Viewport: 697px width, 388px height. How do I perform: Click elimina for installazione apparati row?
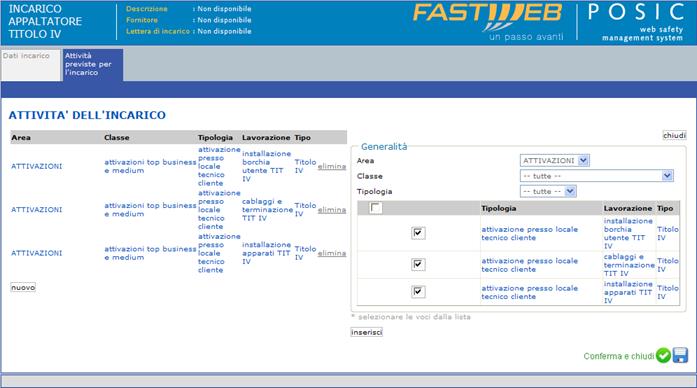click(332, 253)
